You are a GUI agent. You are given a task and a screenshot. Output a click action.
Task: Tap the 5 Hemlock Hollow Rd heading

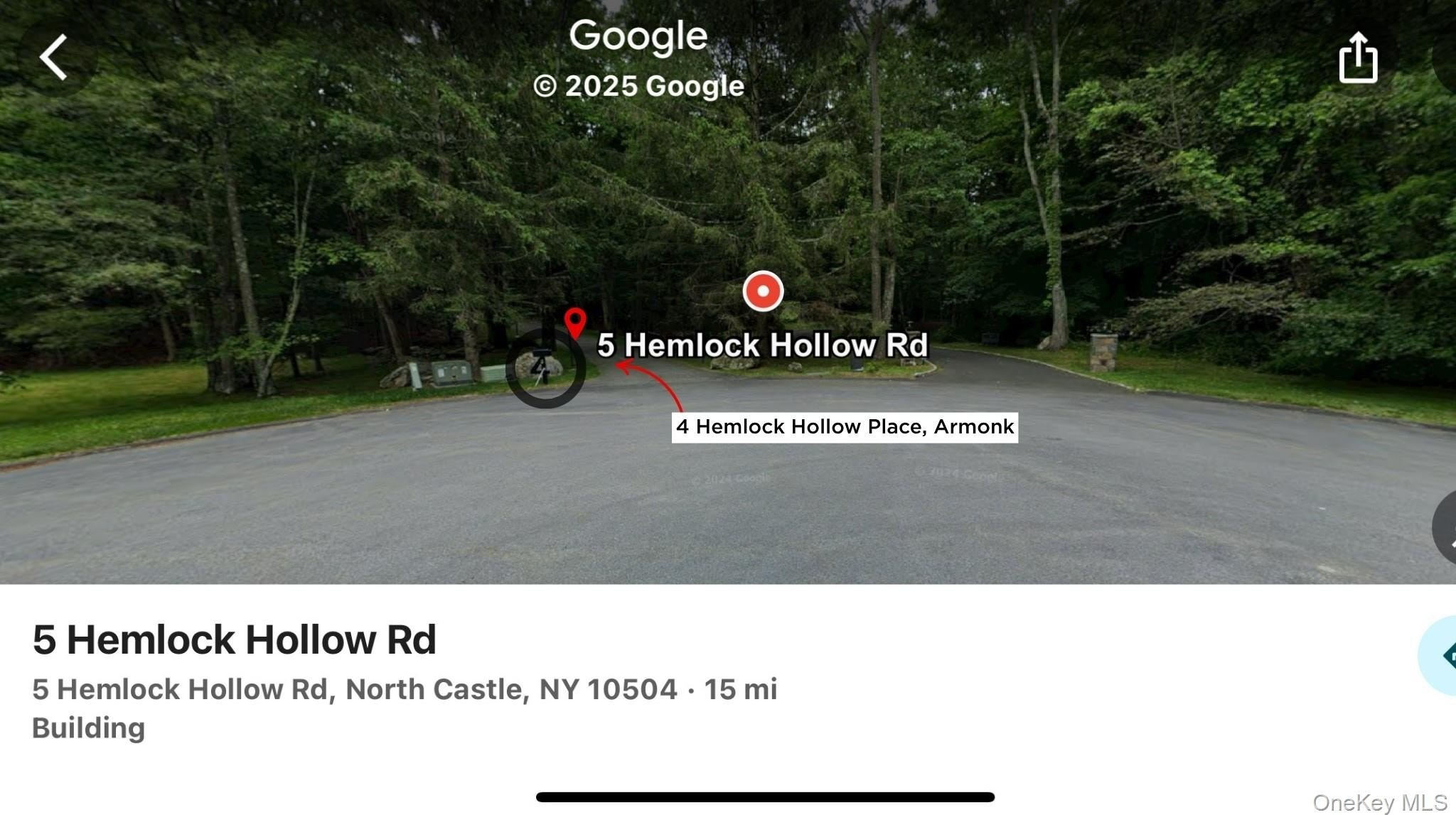coord(234,639)
